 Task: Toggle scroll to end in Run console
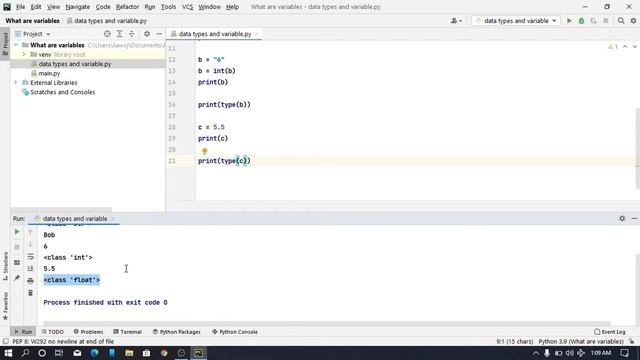(30, 269)
